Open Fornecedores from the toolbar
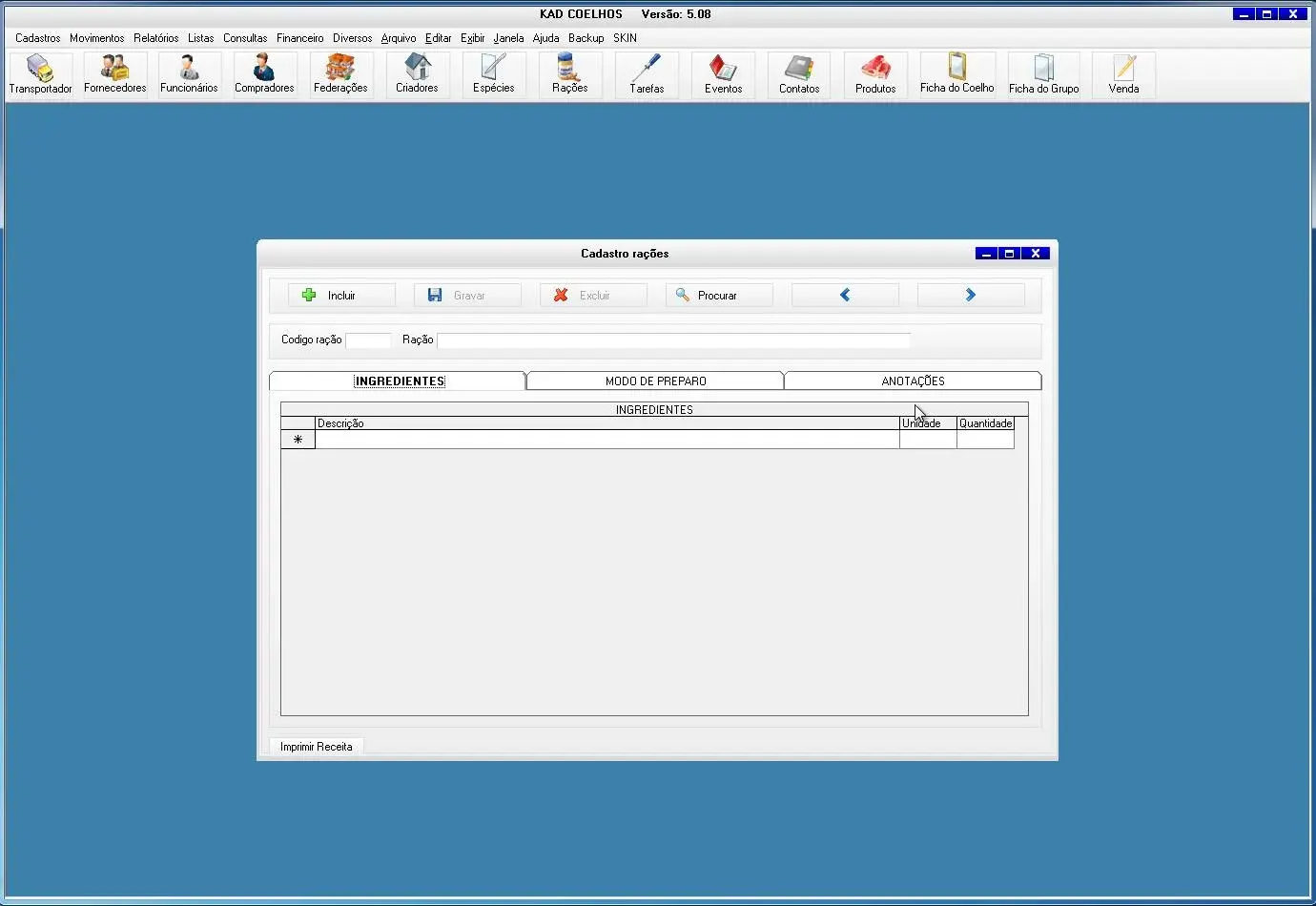Screen dimensions: 1316x906 tap(115, 74)
